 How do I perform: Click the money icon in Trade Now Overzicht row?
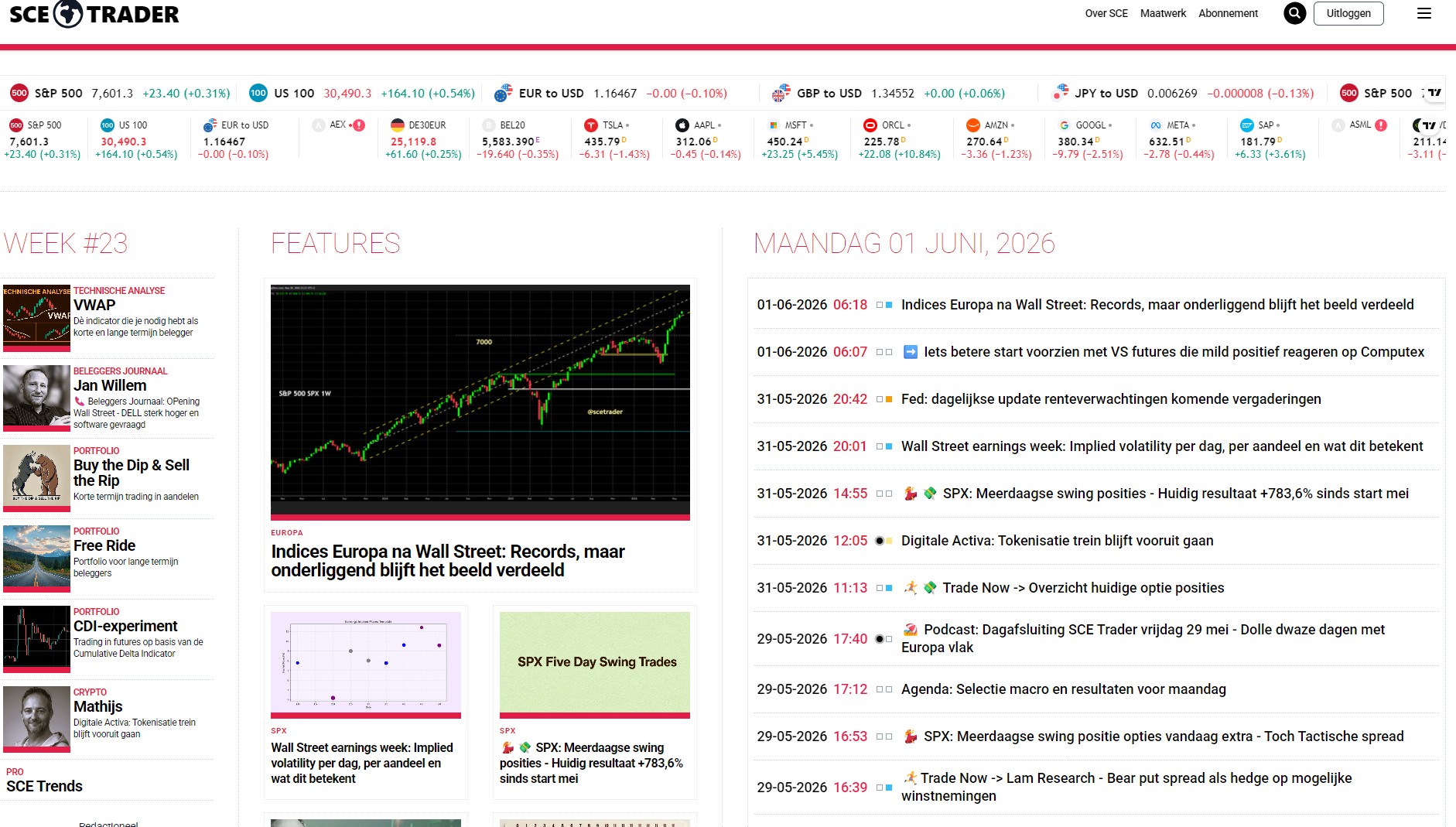(x=931, y=588)
